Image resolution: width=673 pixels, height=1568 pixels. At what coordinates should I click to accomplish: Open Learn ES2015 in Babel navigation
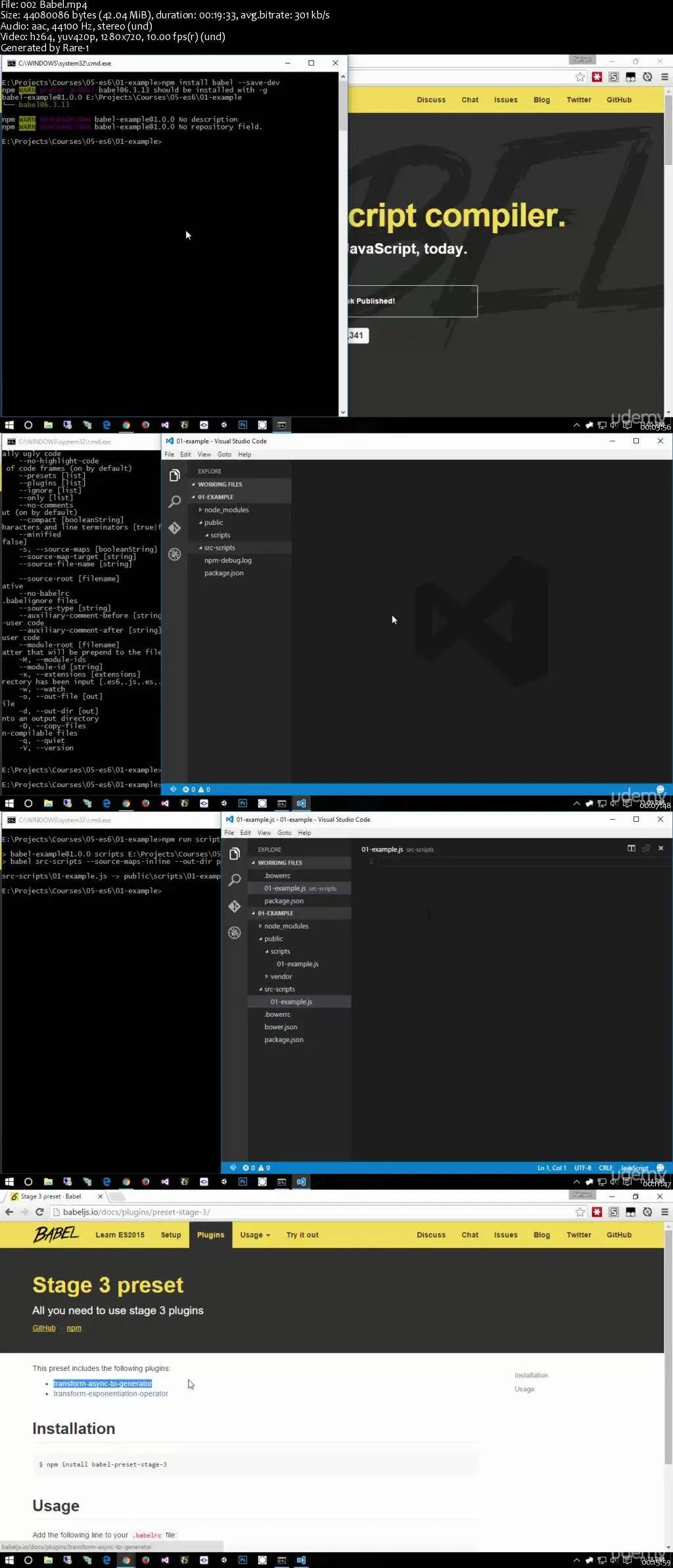point(120,1235)
